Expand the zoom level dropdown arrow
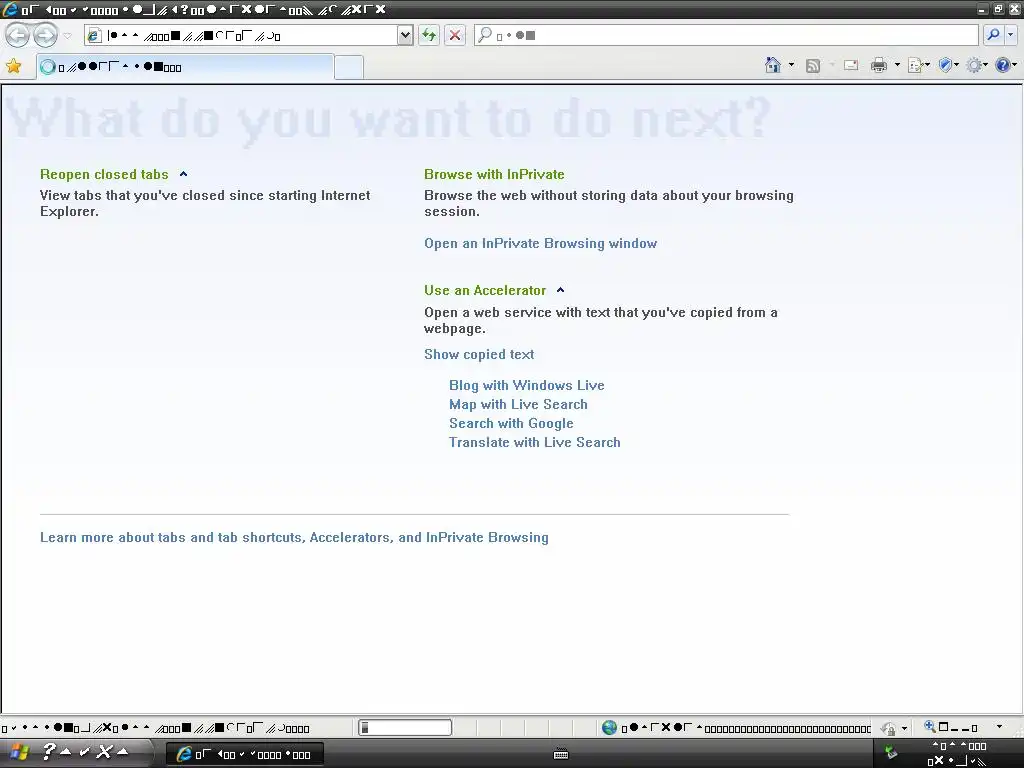1024x768 pixels. tap(999, 727)
